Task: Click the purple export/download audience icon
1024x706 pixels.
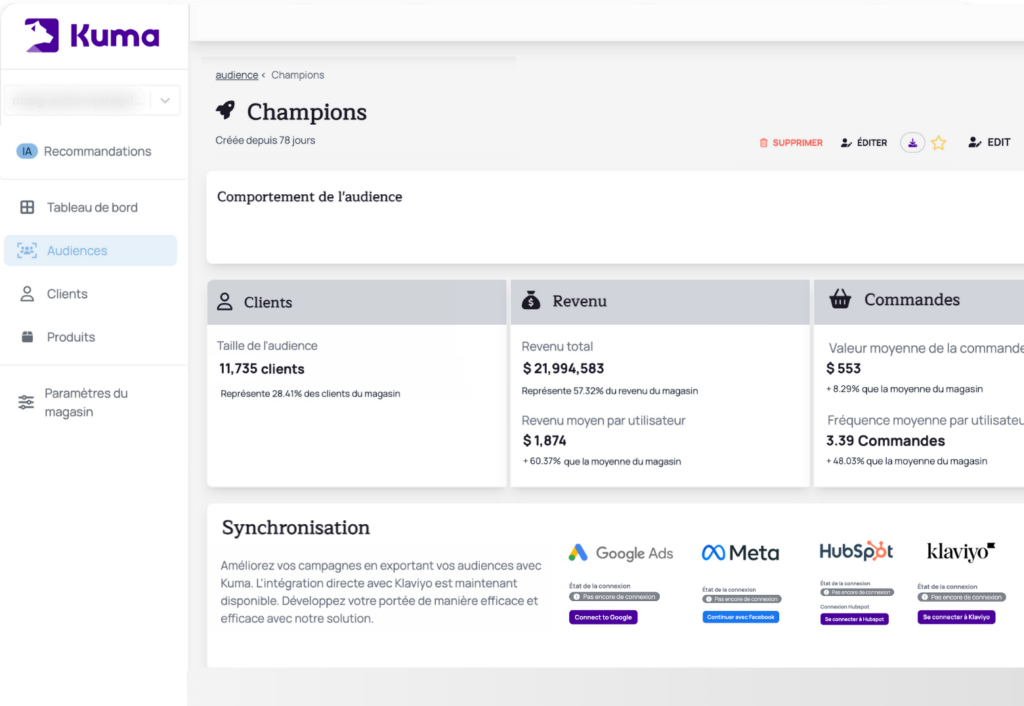Action: (x=912, y=142)
